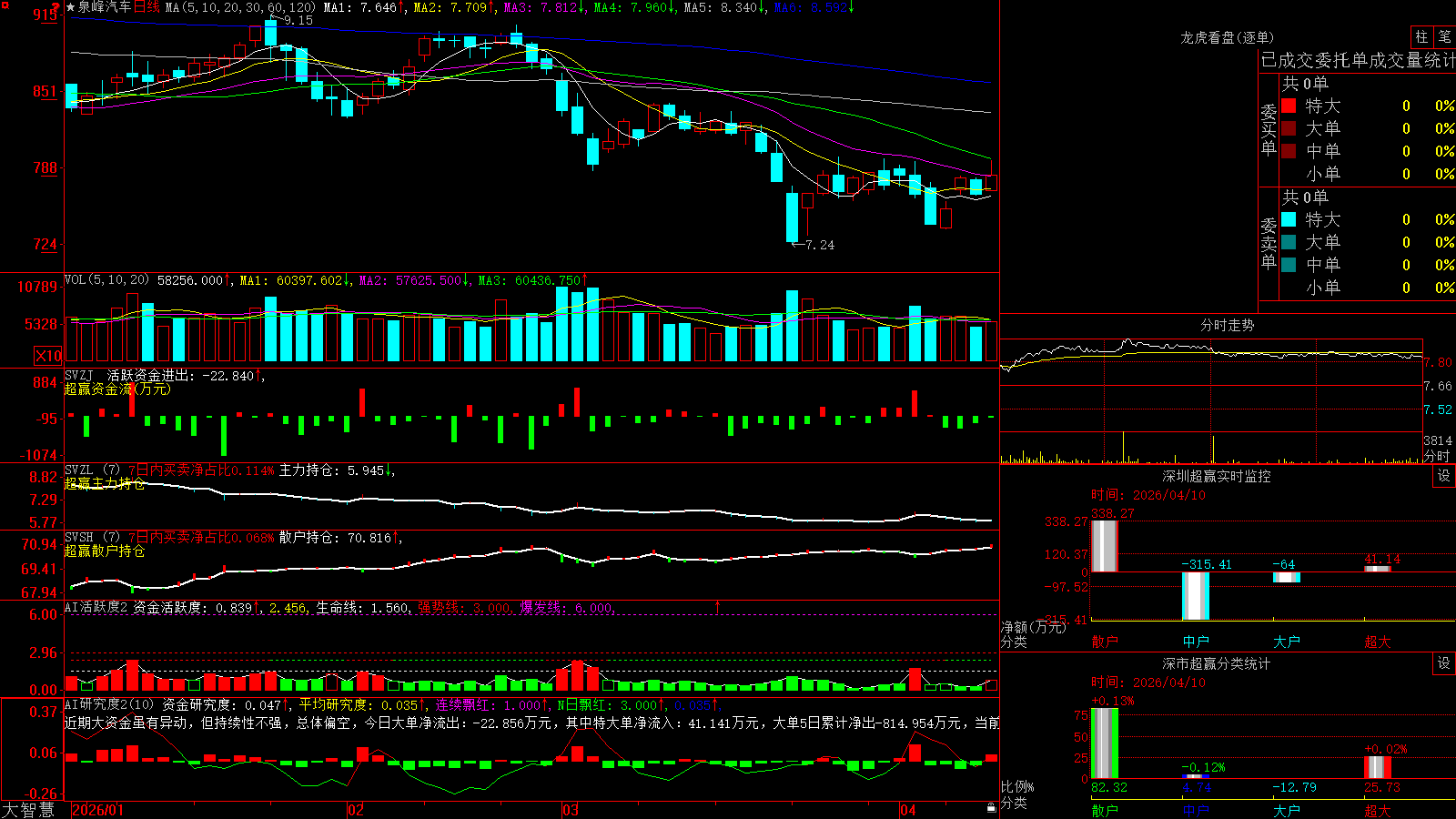
Task: Click the dark red 中单 buy-order legend square
Action: (x=1289, y=151)
